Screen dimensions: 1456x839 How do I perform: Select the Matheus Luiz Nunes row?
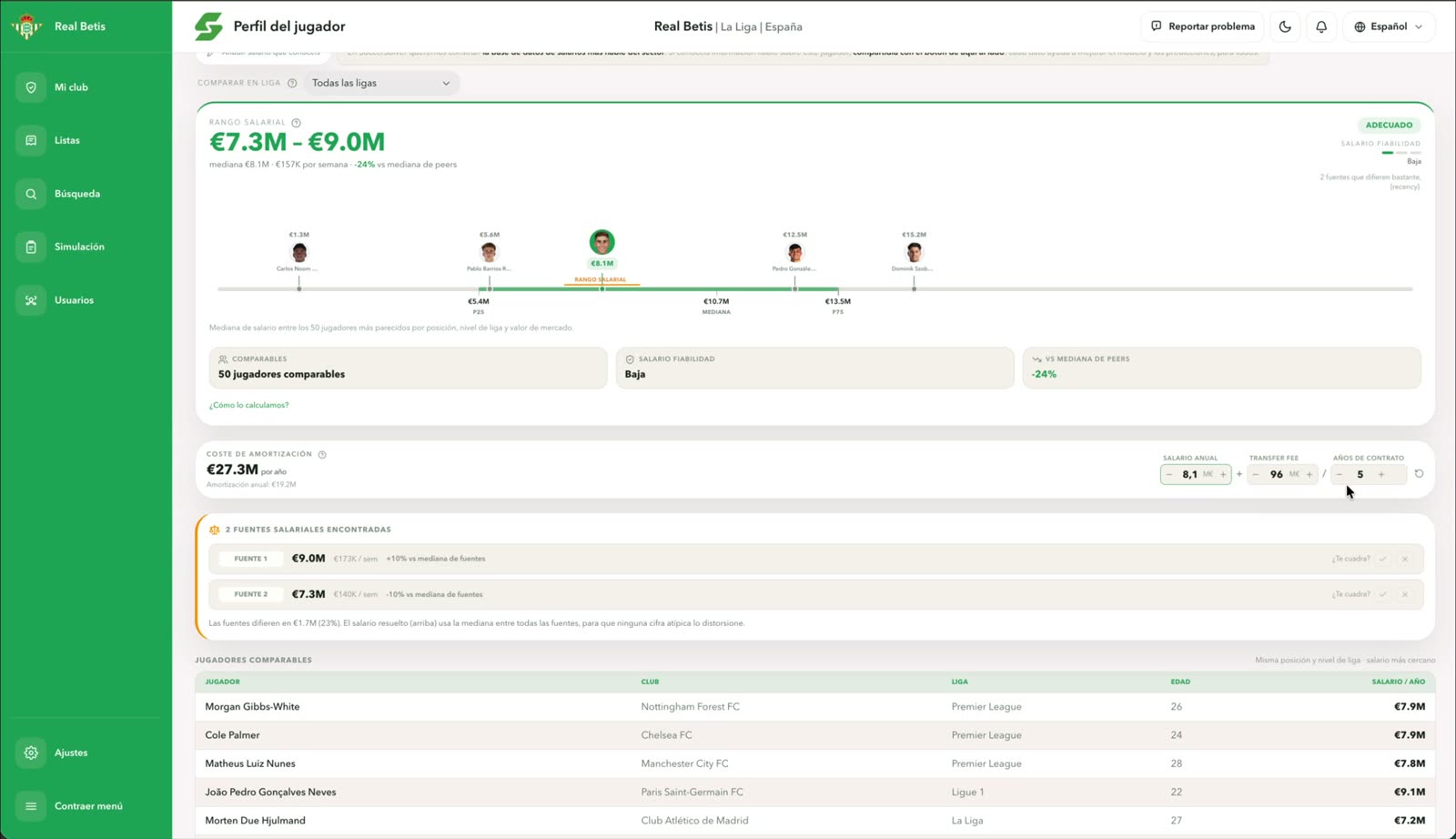click(x=814, y=763)
